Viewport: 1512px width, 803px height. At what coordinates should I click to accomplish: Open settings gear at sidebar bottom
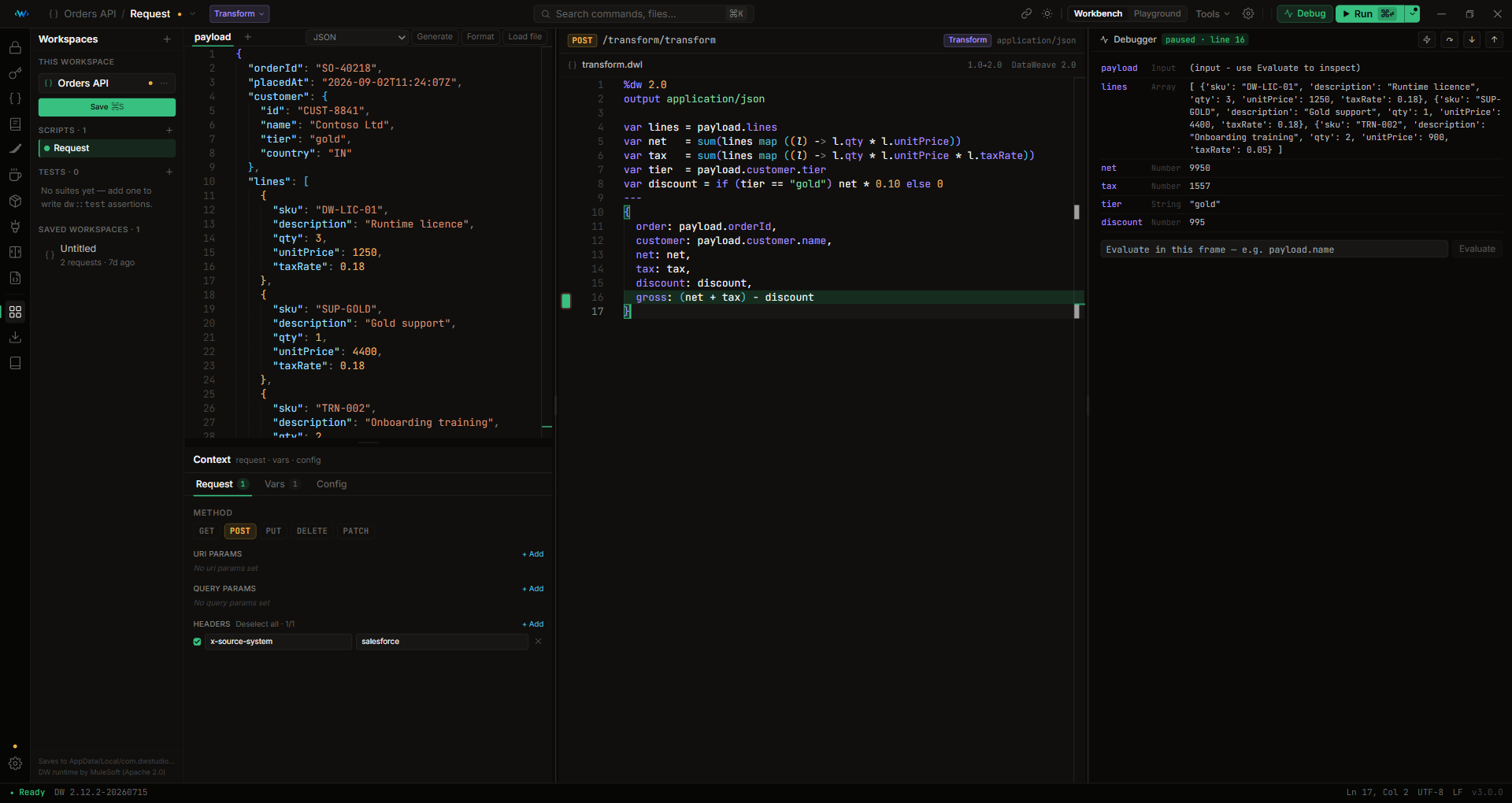tap(15, 764)
